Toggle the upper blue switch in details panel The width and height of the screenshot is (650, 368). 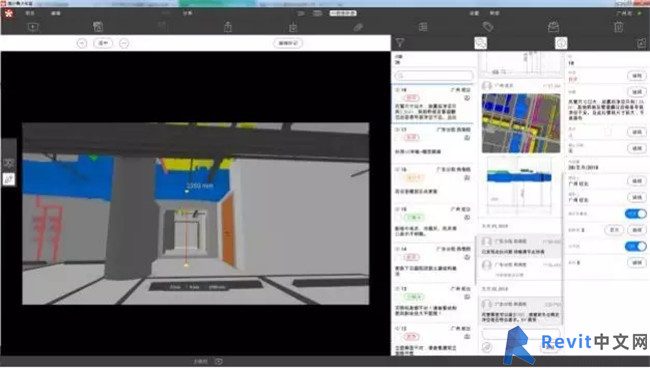point(635,214)
